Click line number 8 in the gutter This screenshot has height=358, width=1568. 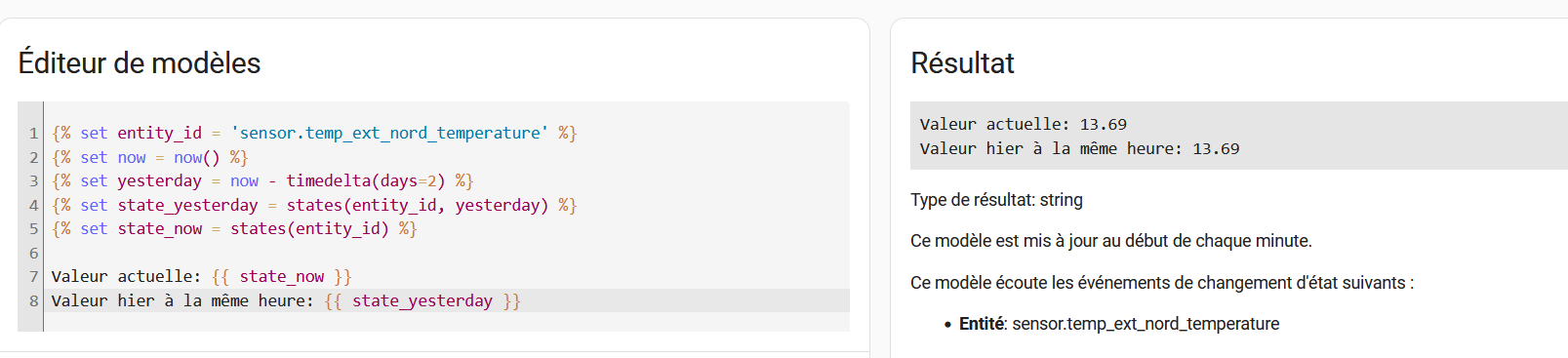[33, 300]
